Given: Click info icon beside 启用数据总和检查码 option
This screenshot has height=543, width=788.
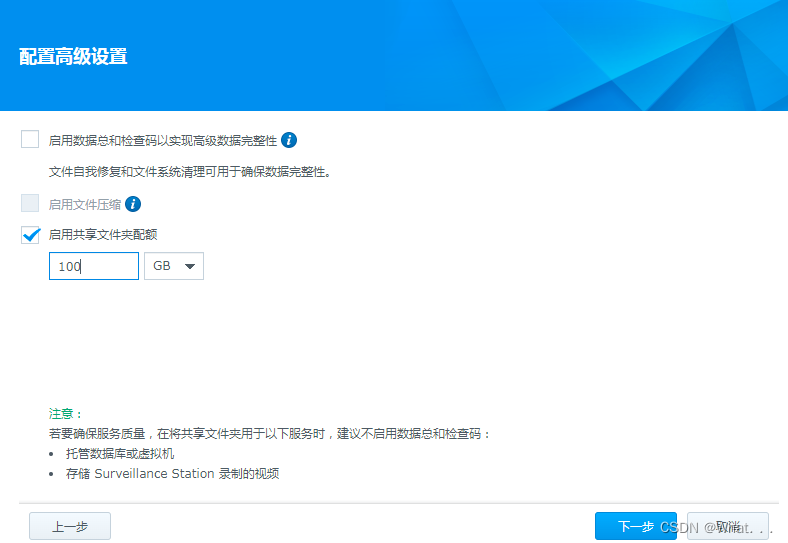Looking at the screenshot, I should click(x=289, y=140).
